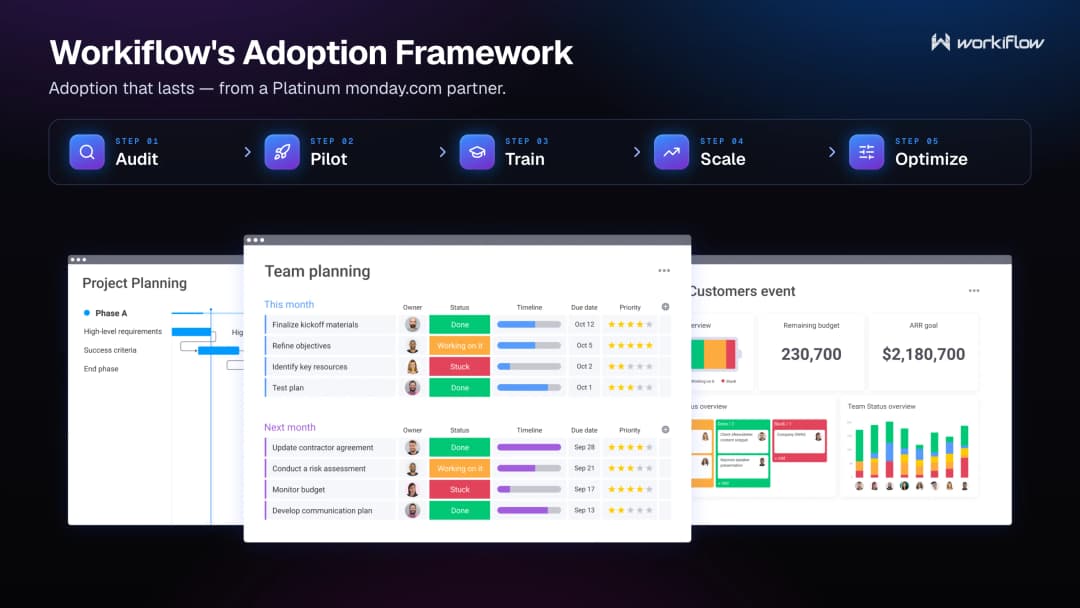Viewport: 1080px width, 608px height.
Task: Add column with This month plus icon
Action: pyautogui.click(x=665, y=307)
